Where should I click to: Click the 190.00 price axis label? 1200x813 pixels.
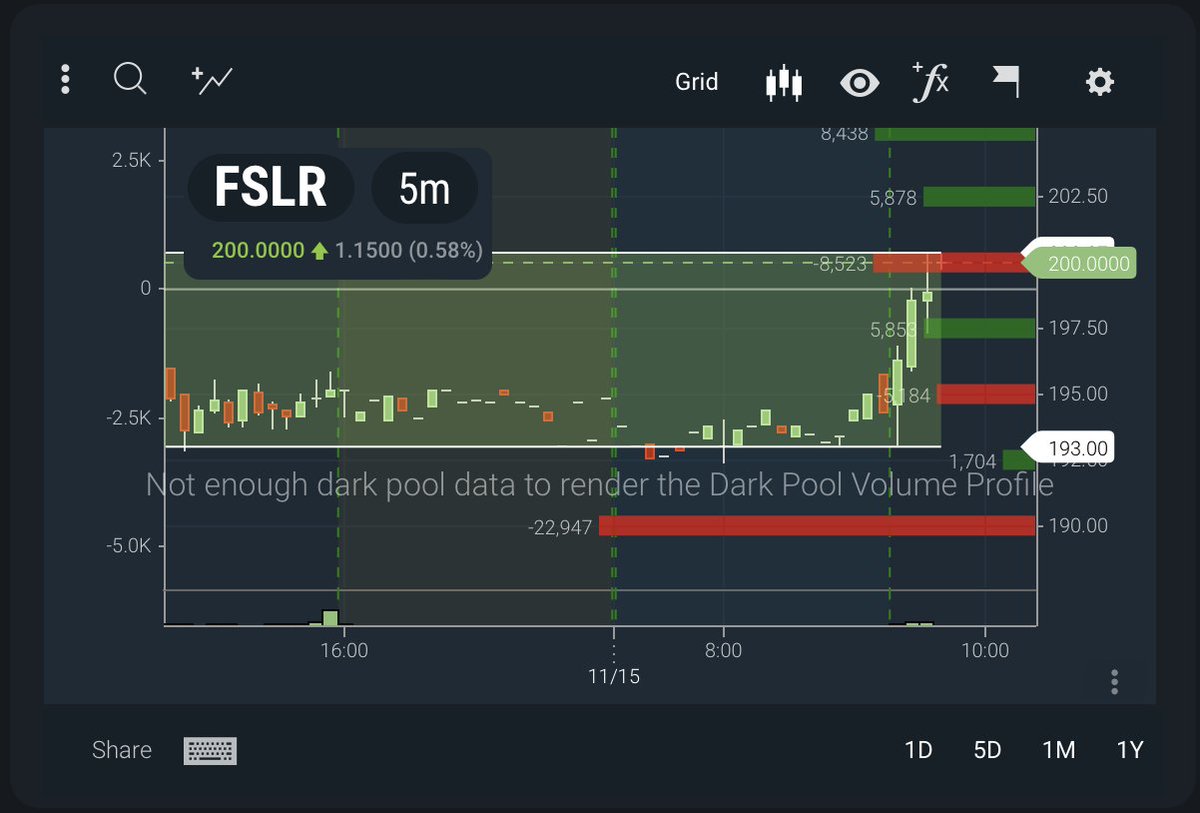1078,525
